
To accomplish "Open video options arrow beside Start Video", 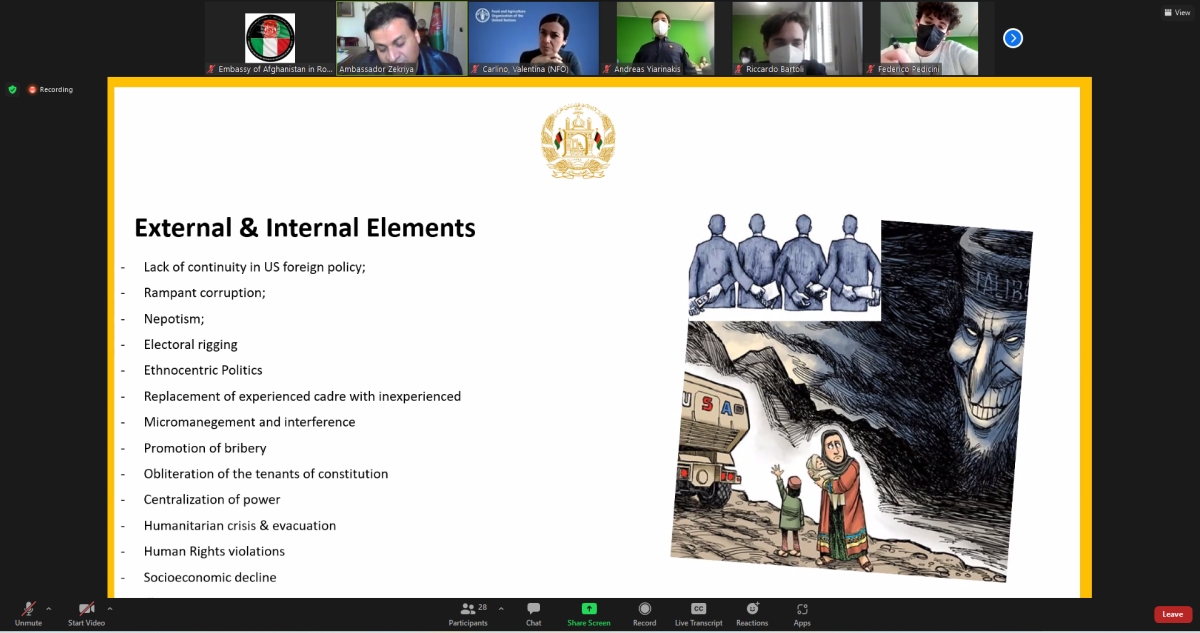I will [x=110, y=608].
